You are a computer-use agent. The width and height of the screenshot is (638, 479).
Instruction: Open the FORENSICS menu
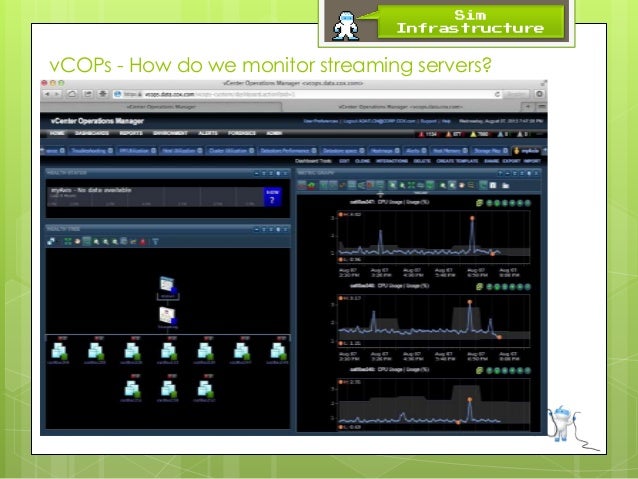242,133
